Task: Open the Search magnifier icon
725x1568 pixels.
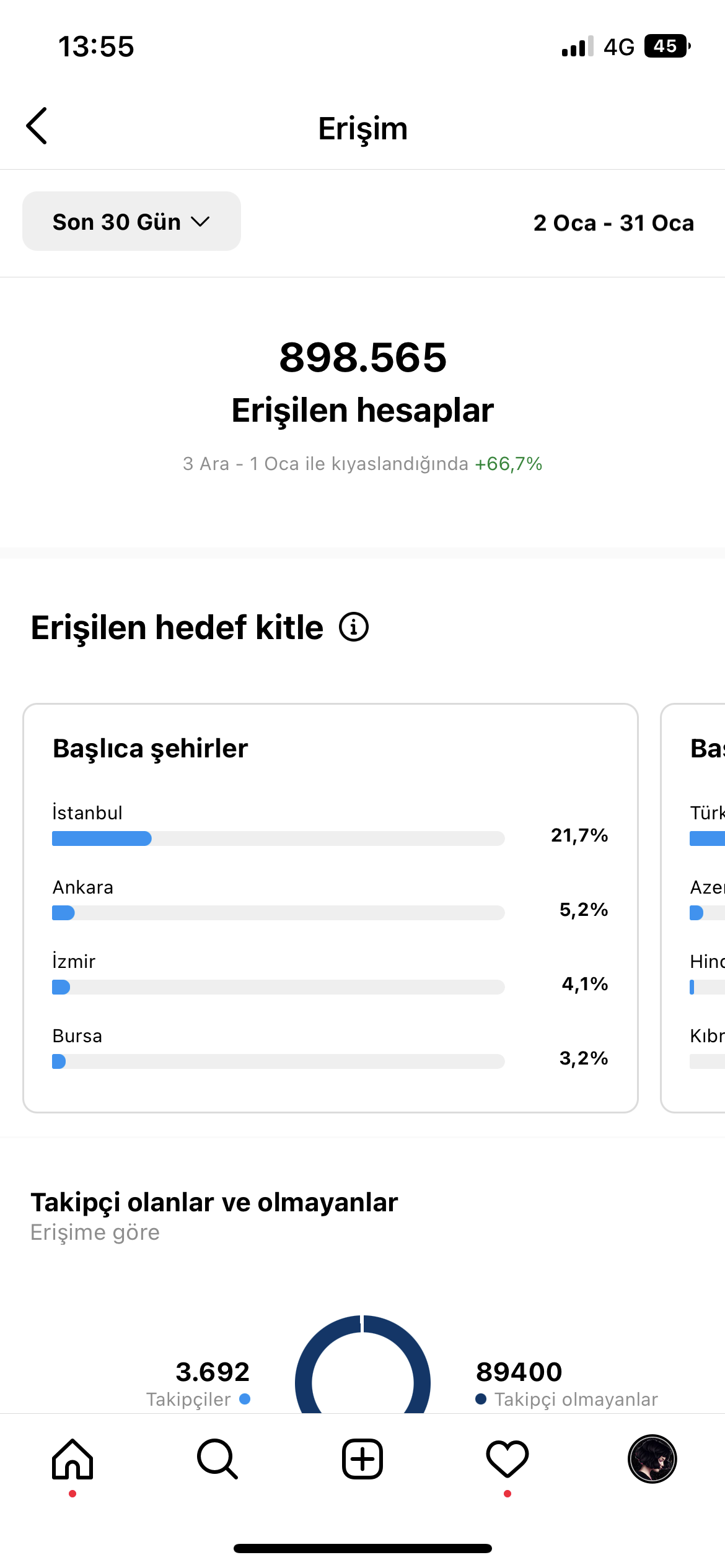Action: tap(217, 1458)
